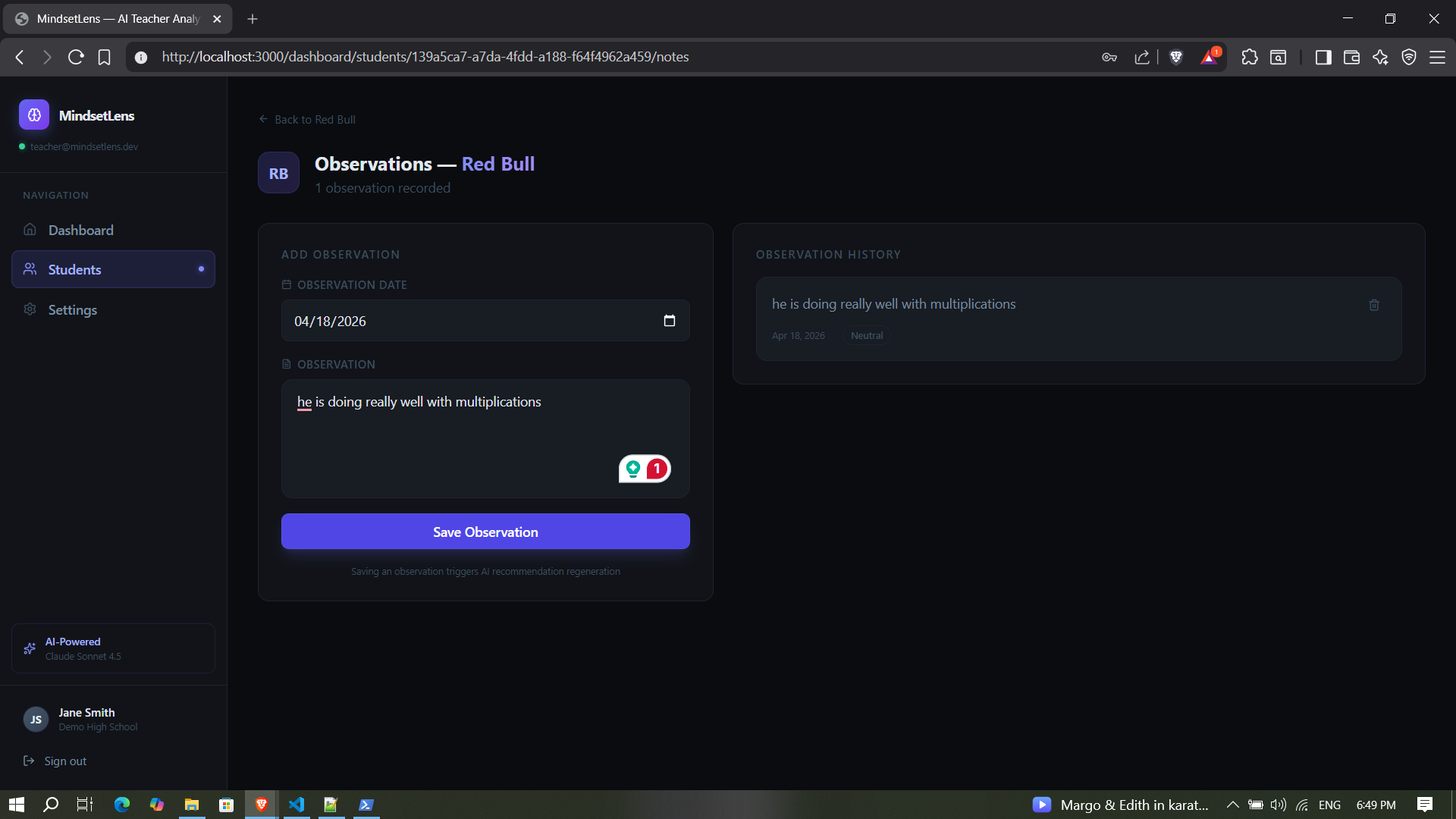Click the MindsetLens brain logo icon
1456x819 pixels.
click(x=34, y=115)
